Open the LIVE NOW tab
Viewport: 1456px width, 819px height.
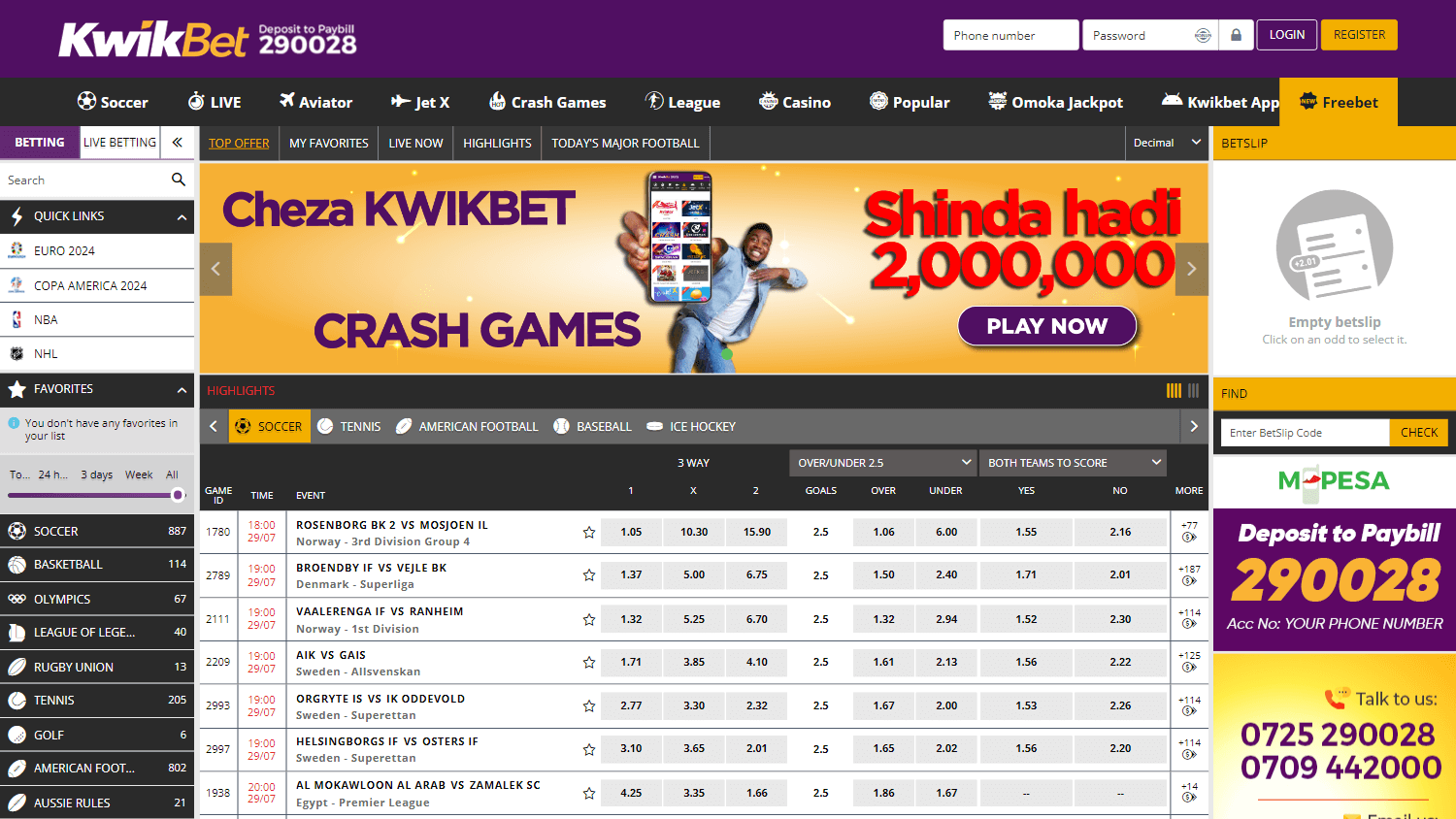pyautogui.click(x=415, y=143)
